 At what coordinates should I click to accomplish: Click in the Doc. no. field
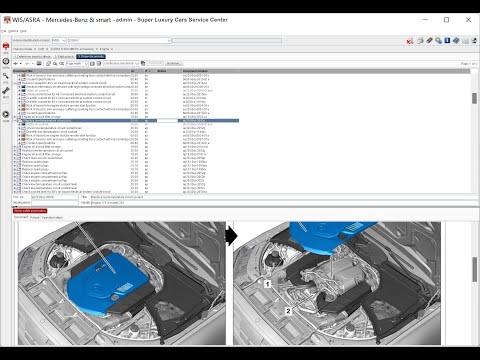click(55, 197)
